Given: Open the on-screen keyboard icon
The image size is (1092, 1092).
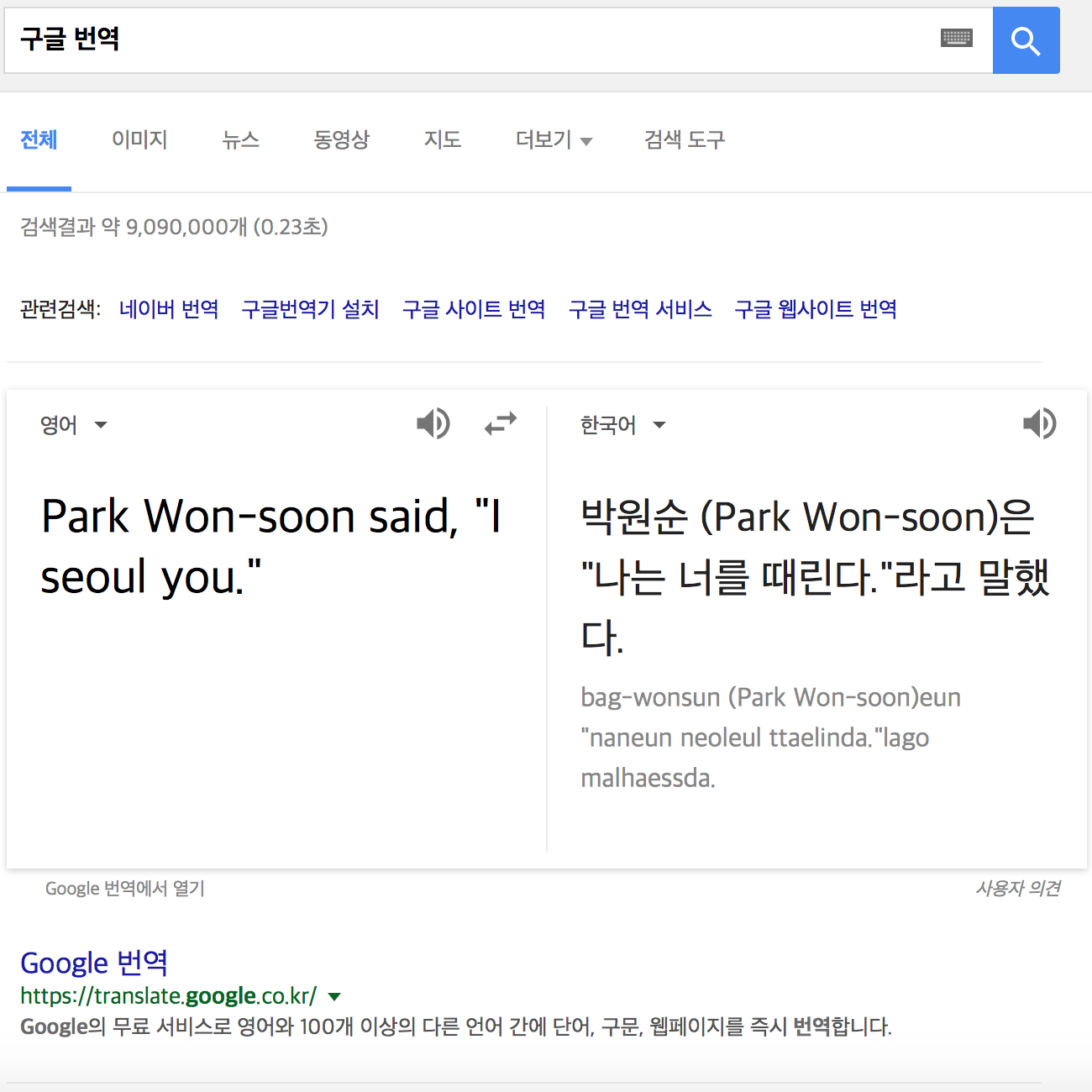Looking at the screenshot, I should coord(956,38).
